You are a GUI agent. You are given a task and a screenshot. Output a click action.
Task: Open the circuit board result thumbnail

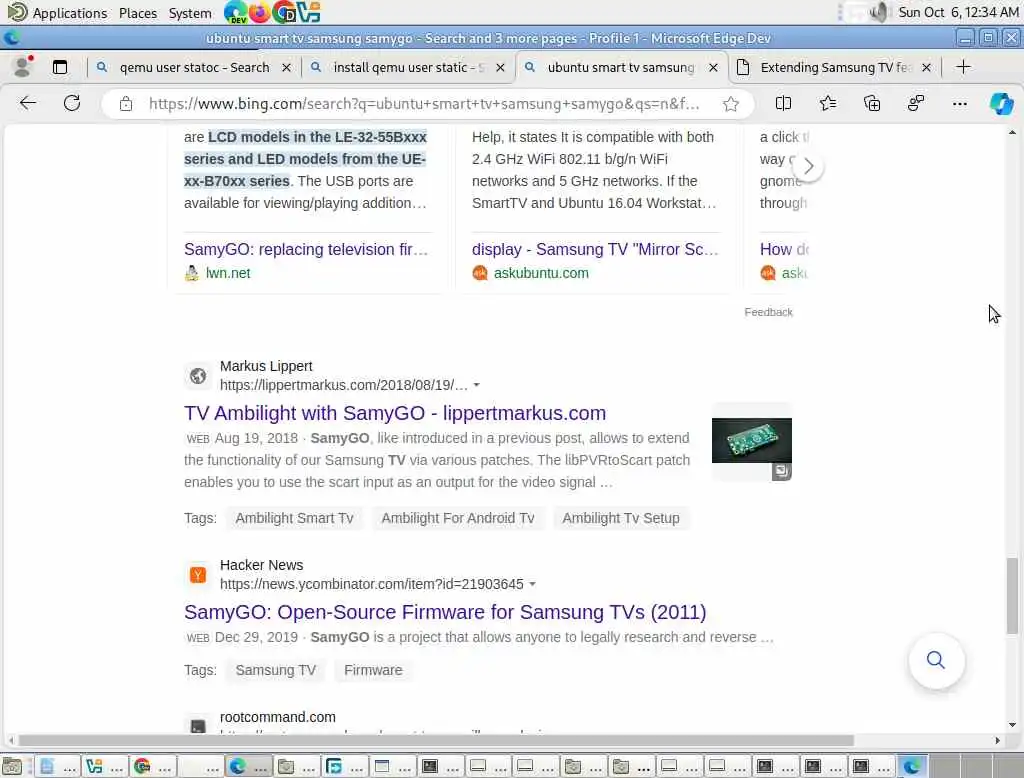click(752, 441)
